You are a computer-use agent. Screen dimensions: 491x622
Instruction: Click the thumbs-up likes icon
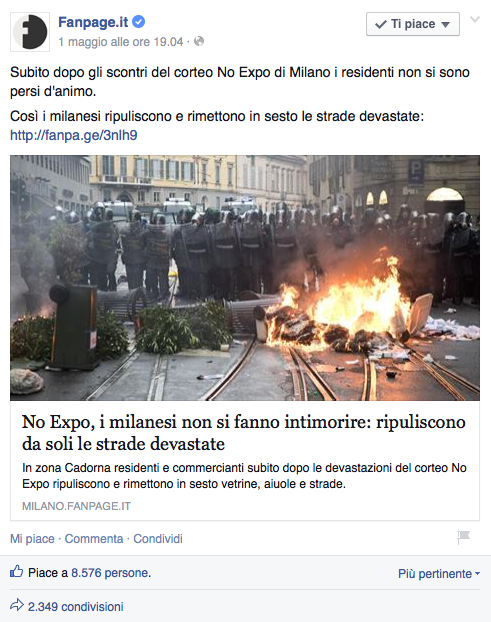pyautogui.click(x=16, y=572)
